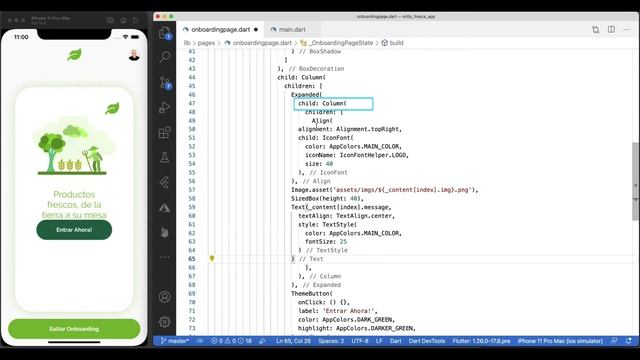The height and width of the screenshot is (360, 640).
Task: Click the Open Changes icon in editor toolbar
Action: coord(596,29)
